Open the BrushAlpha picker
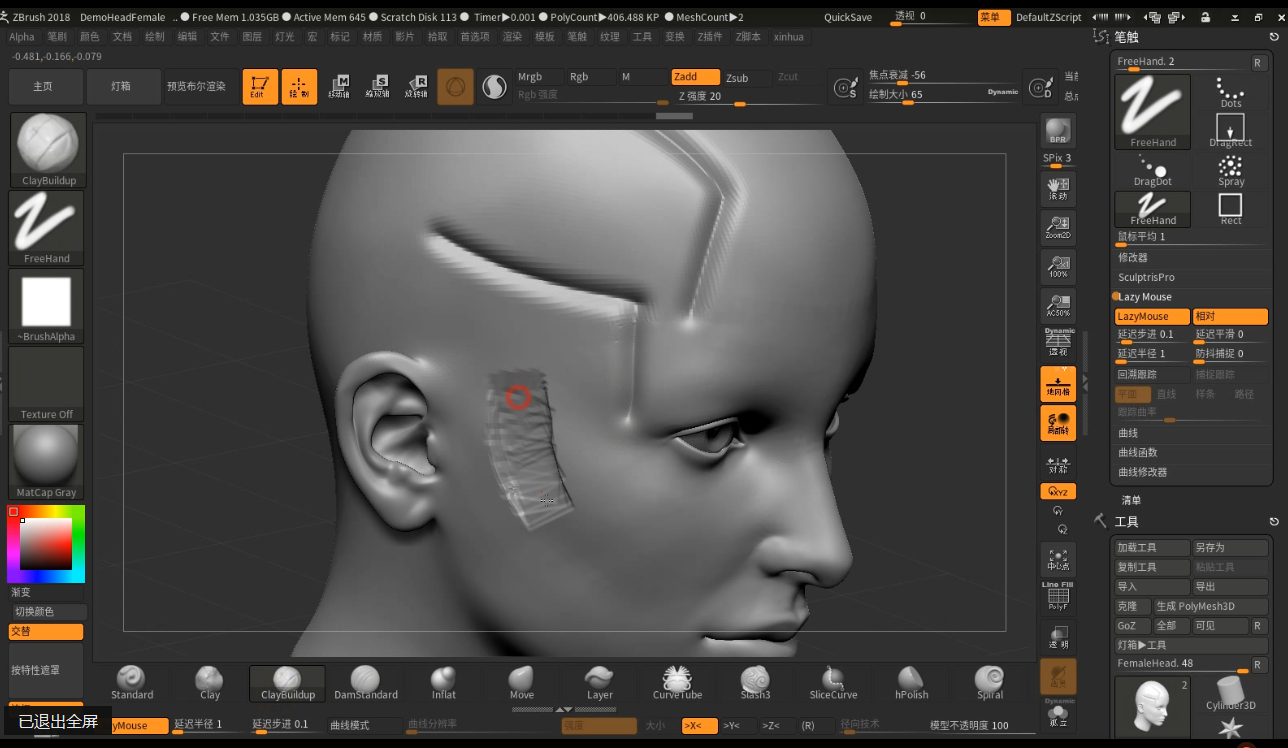 (47, 306)
